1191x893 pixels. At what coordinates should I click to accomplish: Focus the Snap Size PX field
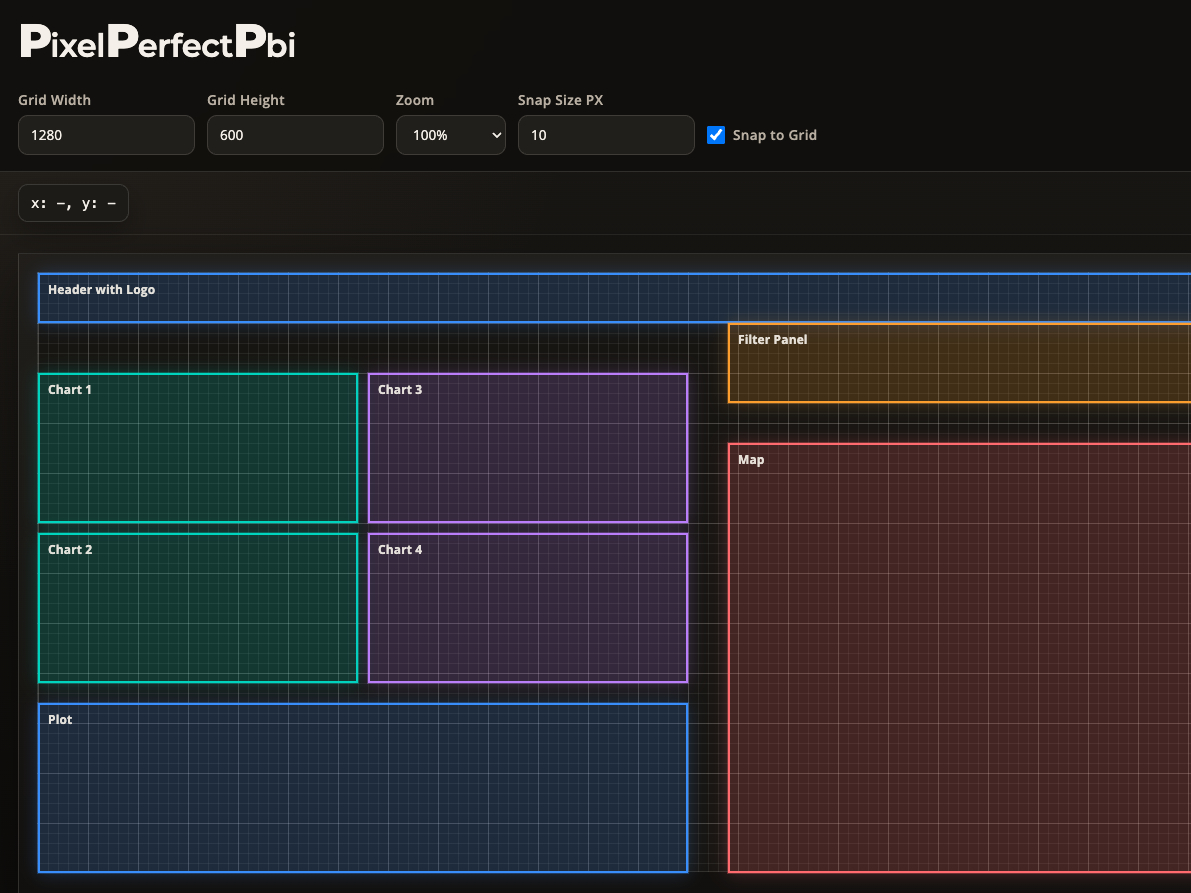606,135
